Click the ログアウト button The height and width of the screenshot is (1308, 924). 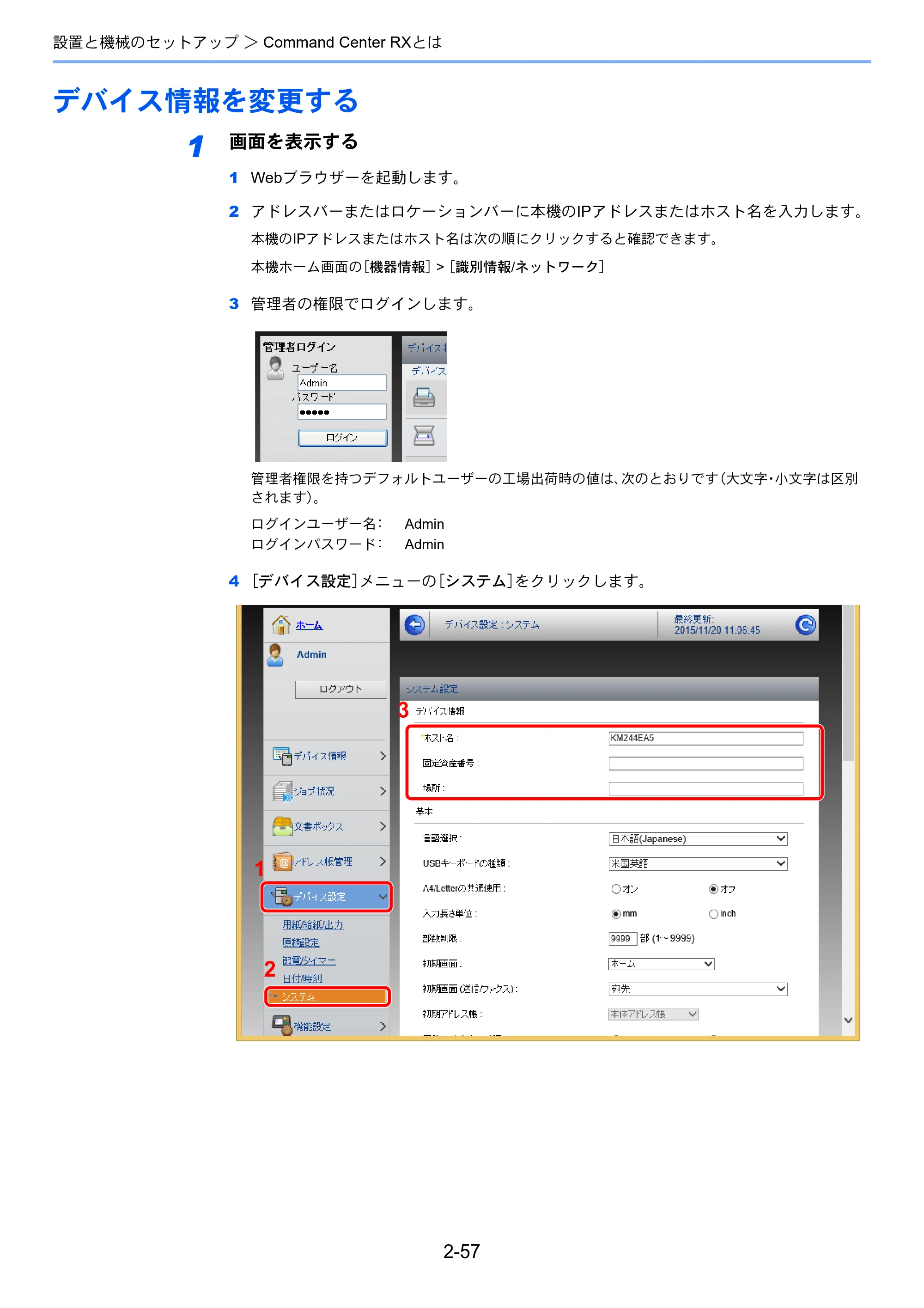point(341,689)
